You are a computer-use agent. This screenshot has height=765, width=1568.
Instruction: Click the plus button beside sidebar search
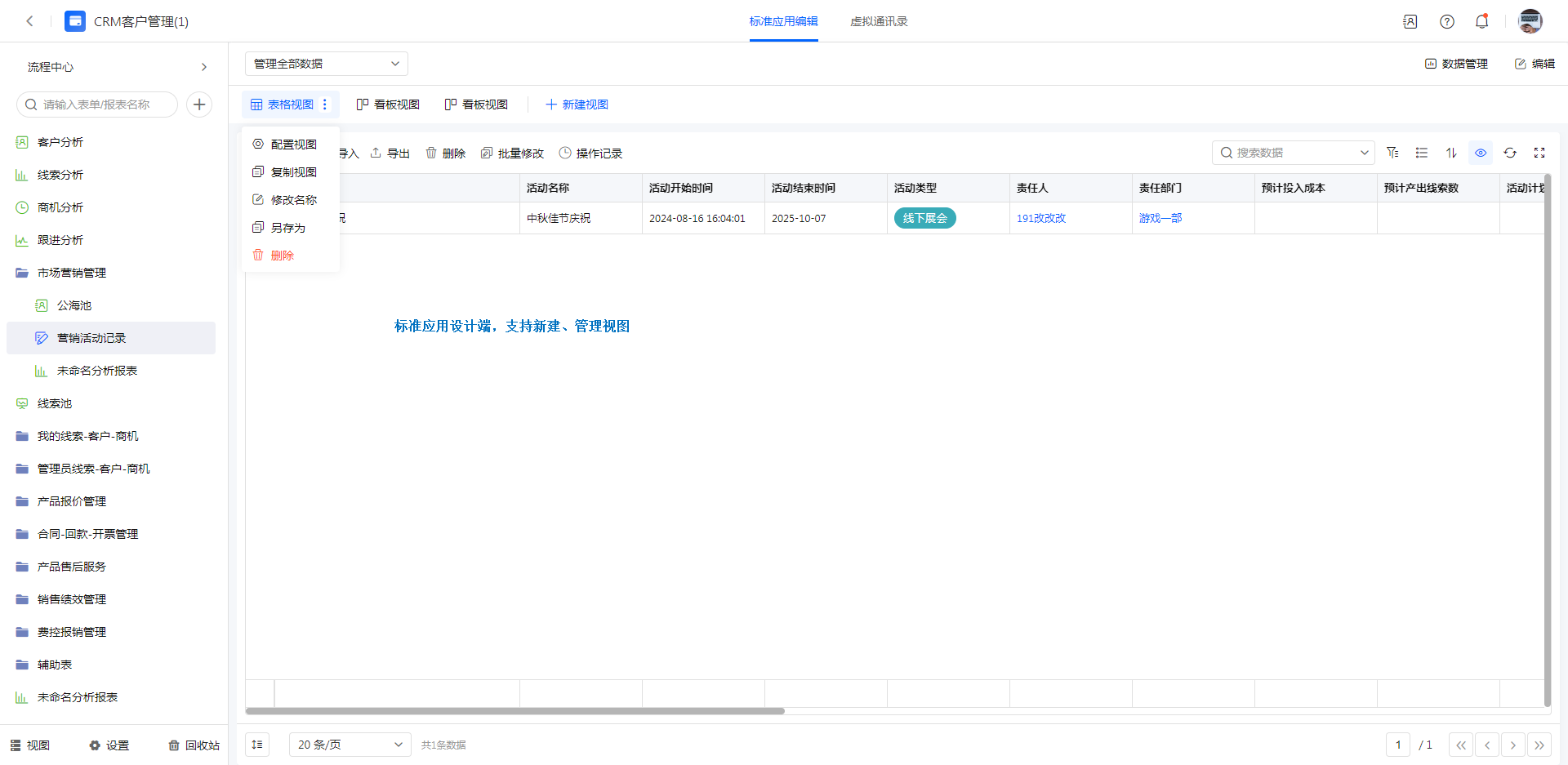(x=199, y=105)
